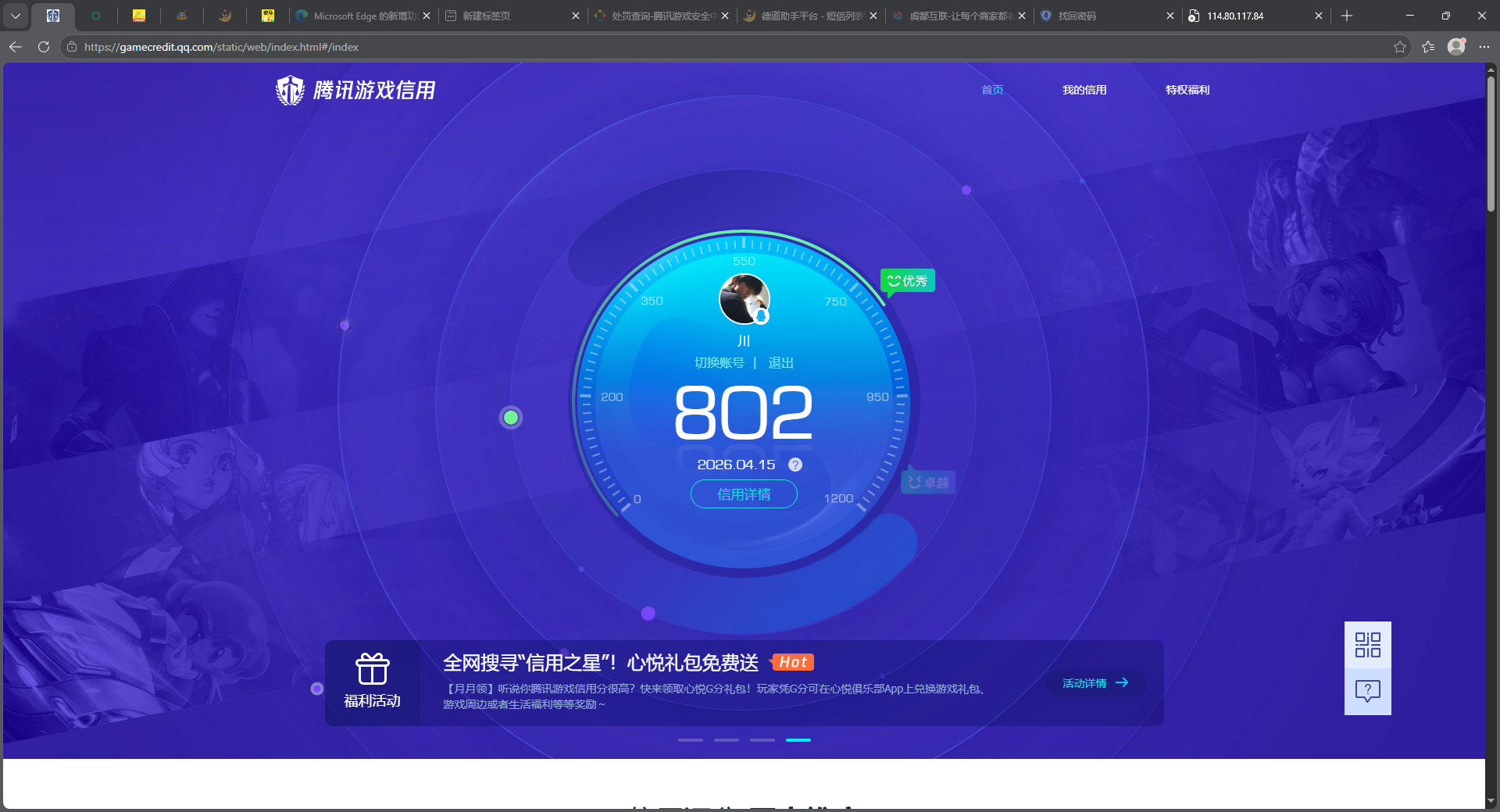Click the 腾讯游戏信用 shield logo
Screen dimensions: 1500x812
tap(290, 89)
